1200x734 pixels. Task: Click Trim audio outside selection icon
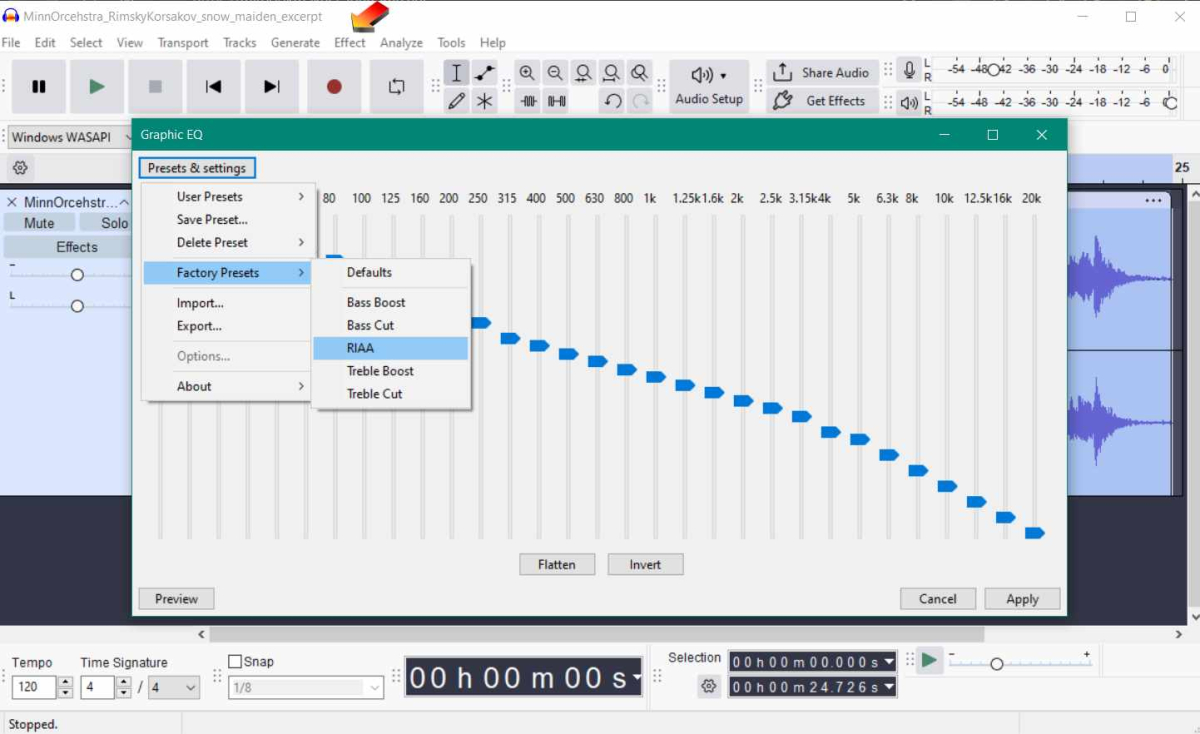529,101
